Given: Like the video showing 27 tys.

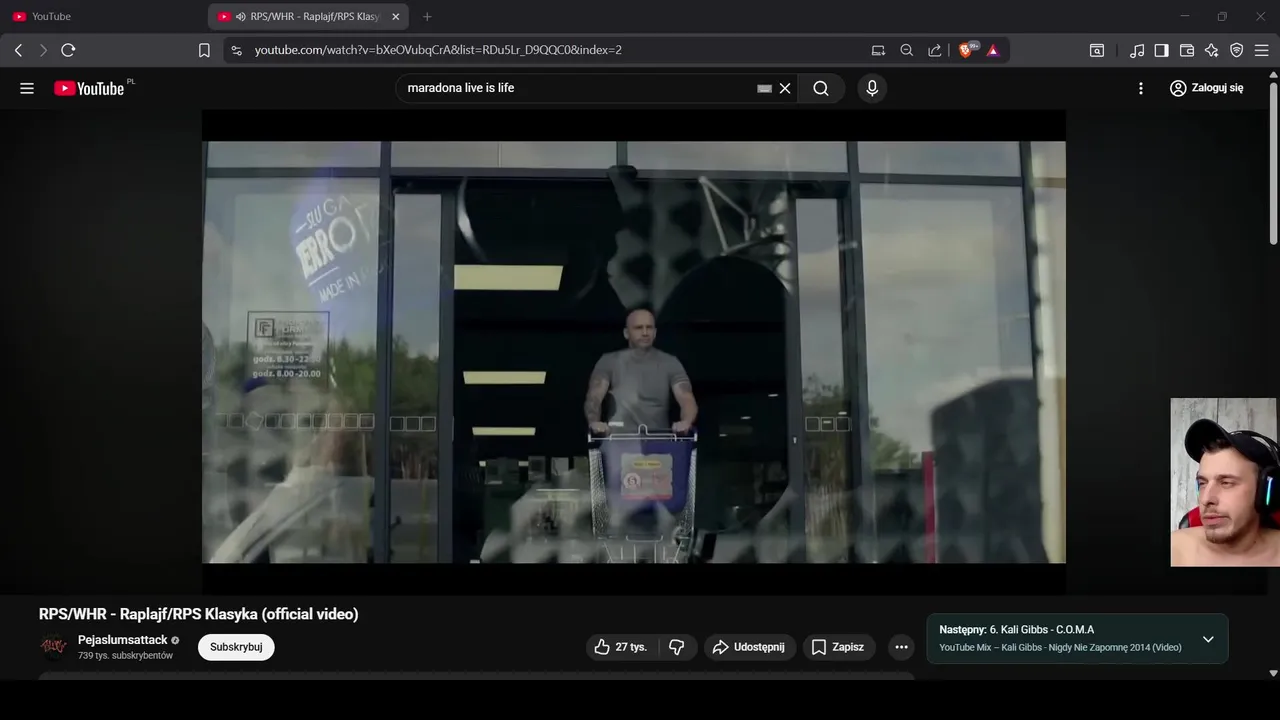Looking at the screenshot, I should (620, 647).
